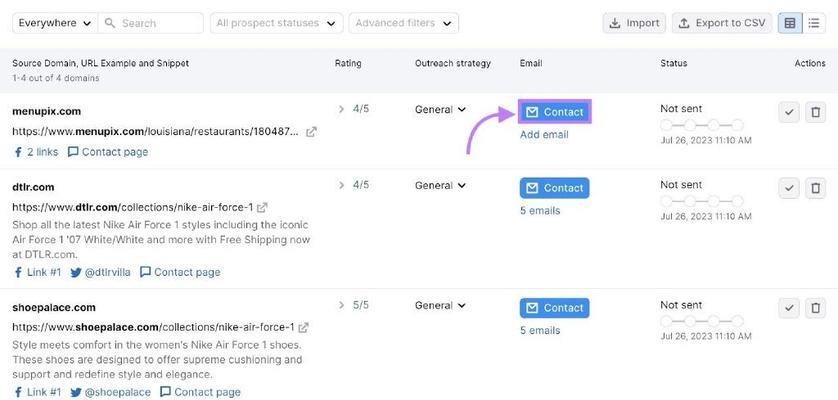
Task: Open 5 emails link for dtlr.com
Action: [540, 211]
